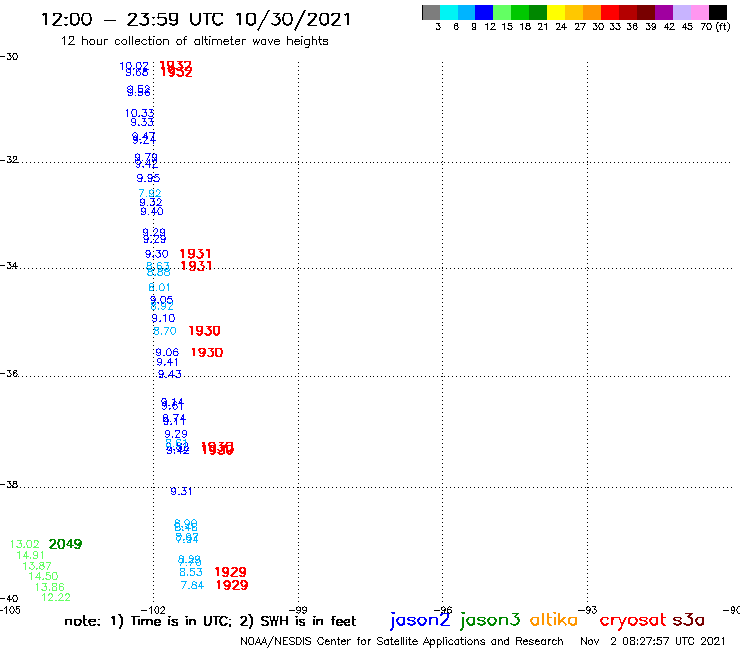Click the wave height value '9.10'

pos(163,319)
